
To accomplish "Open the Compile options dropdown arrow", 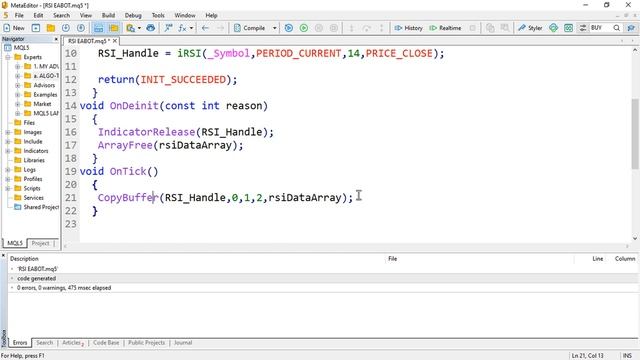I will click(x=274, y=28).
